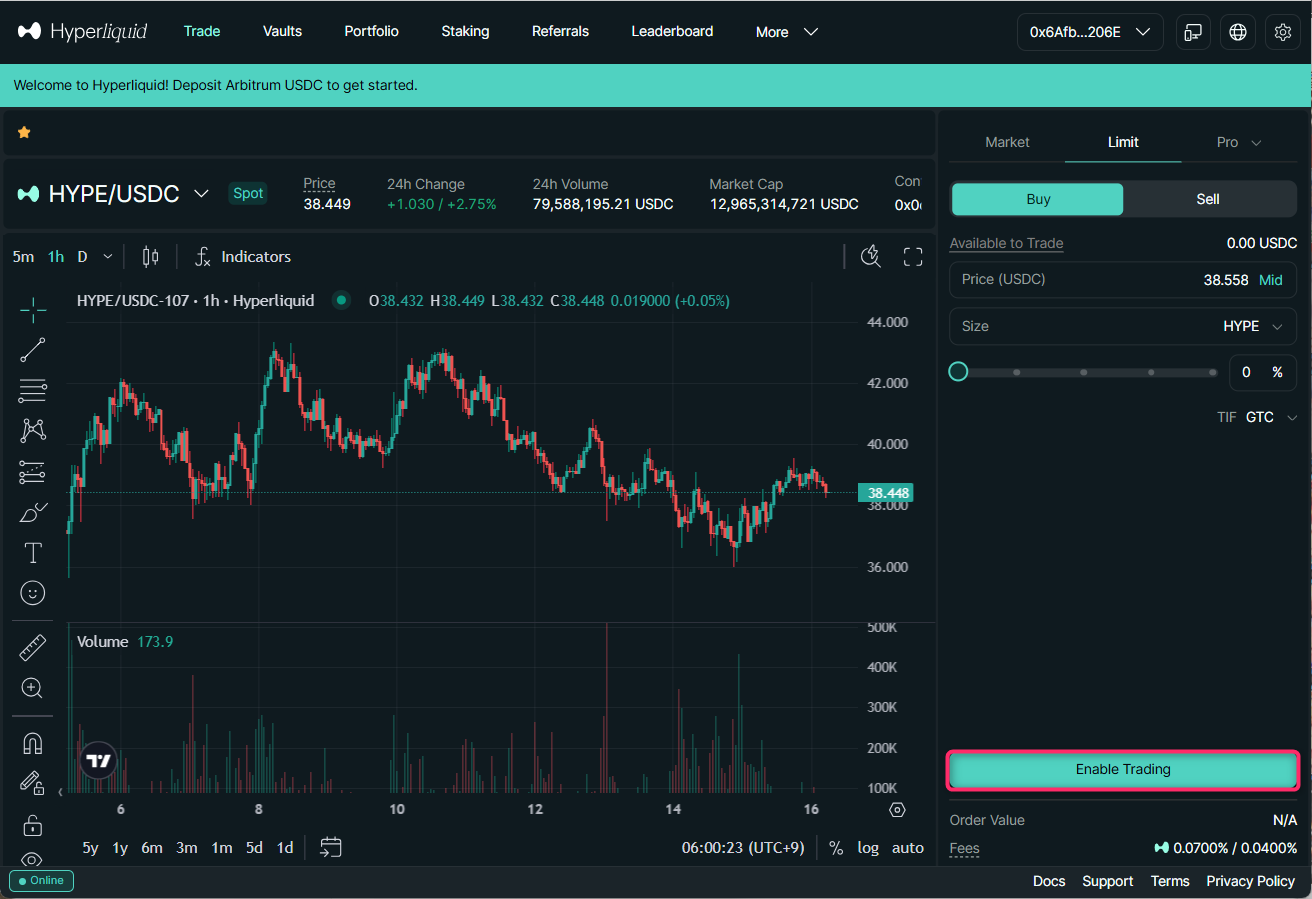
Task: Toggle the Sell order side
Action: point(1208,199)
